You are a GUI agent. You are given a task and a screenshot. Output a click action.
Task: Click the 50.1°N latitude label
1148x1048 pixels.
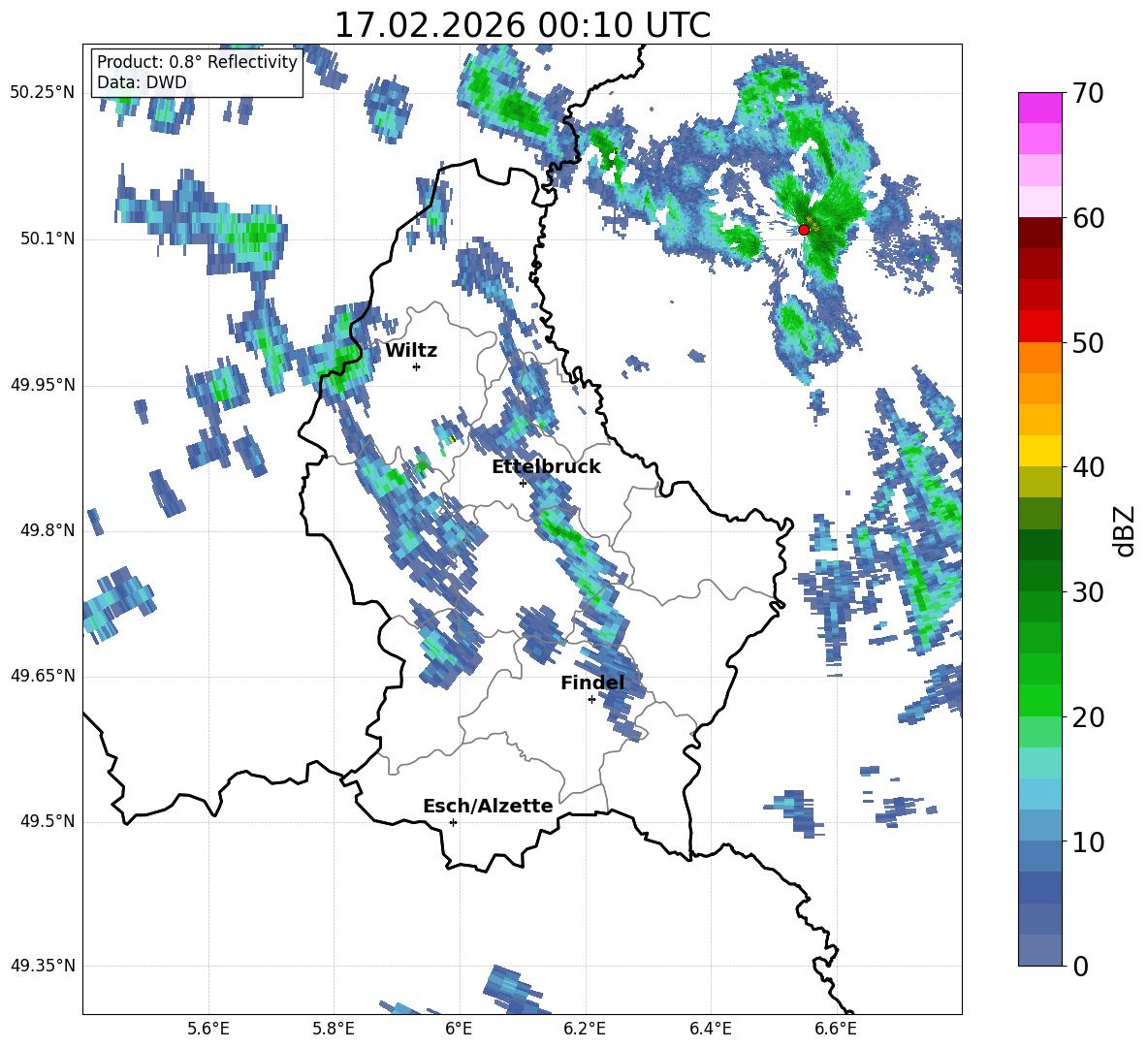coord(48,239)
